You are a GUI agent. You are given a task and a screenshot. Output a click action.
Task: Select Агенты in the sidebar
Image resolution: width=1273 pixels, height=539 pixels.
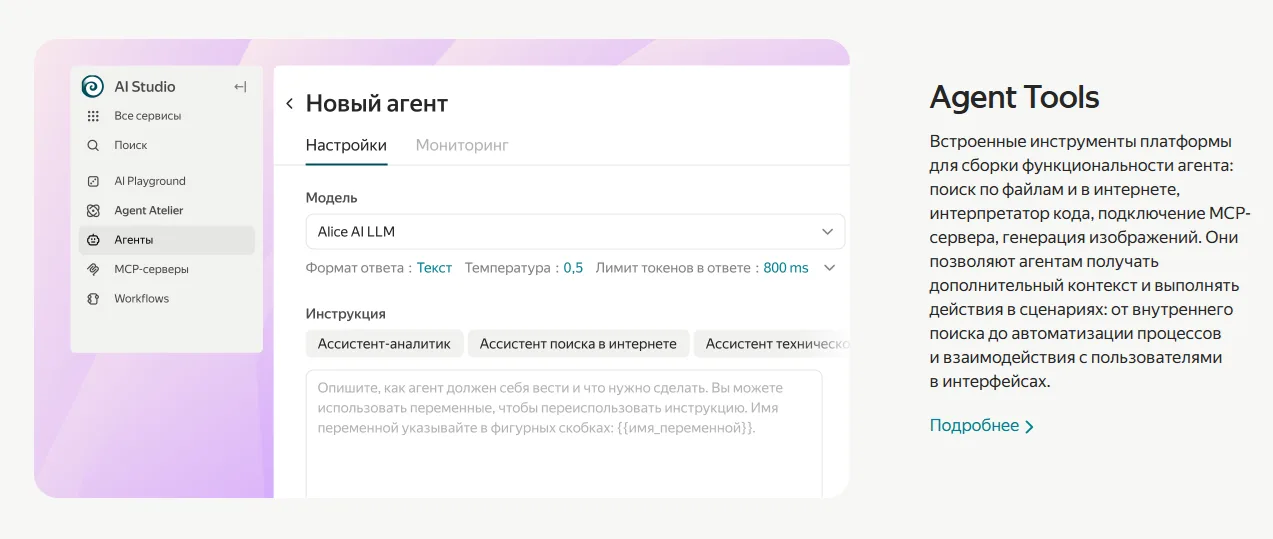click(x=167, y=240)
